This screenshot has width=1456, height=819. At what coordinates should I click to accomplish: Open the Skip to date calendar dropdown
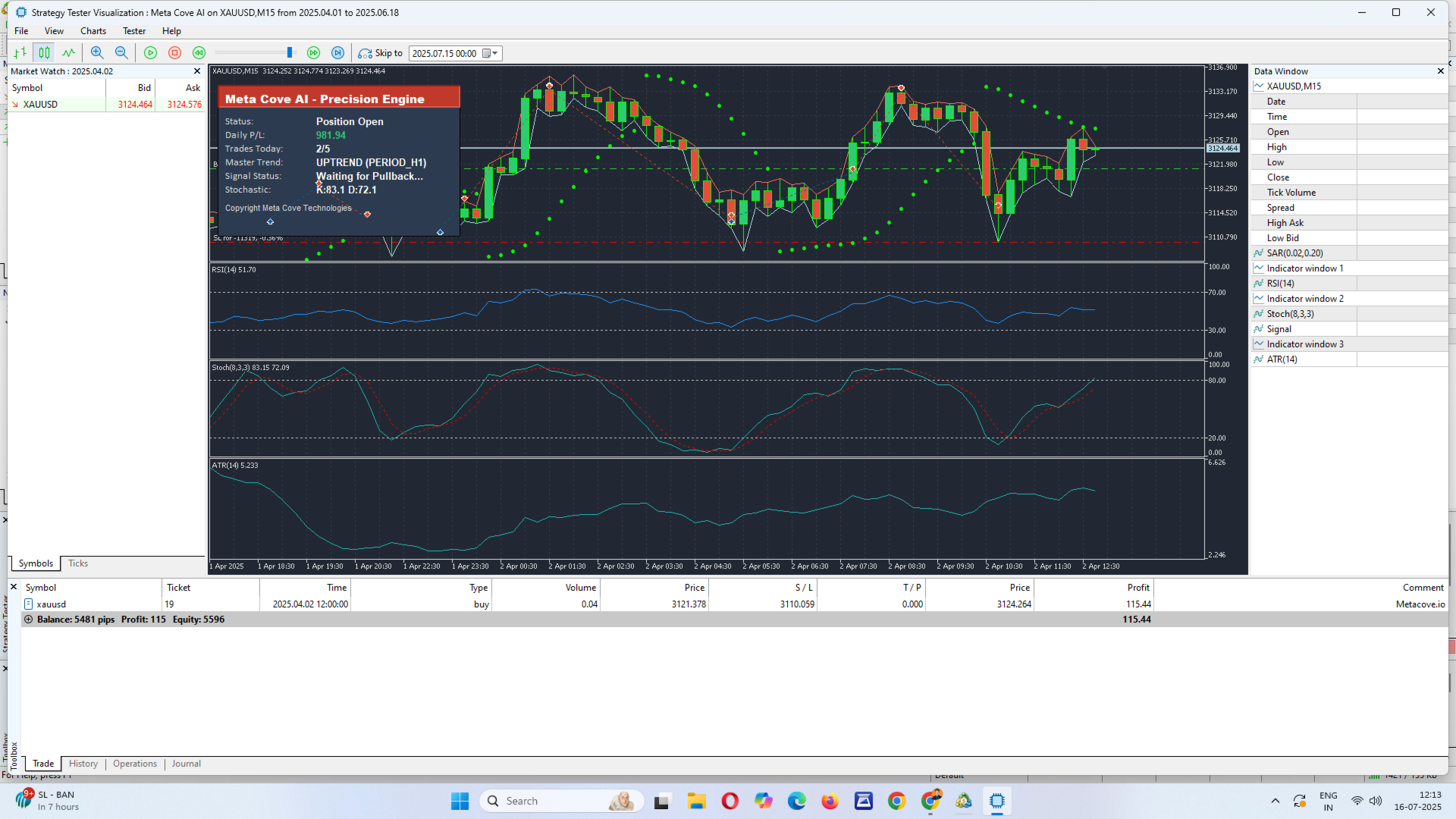point(491,53)
